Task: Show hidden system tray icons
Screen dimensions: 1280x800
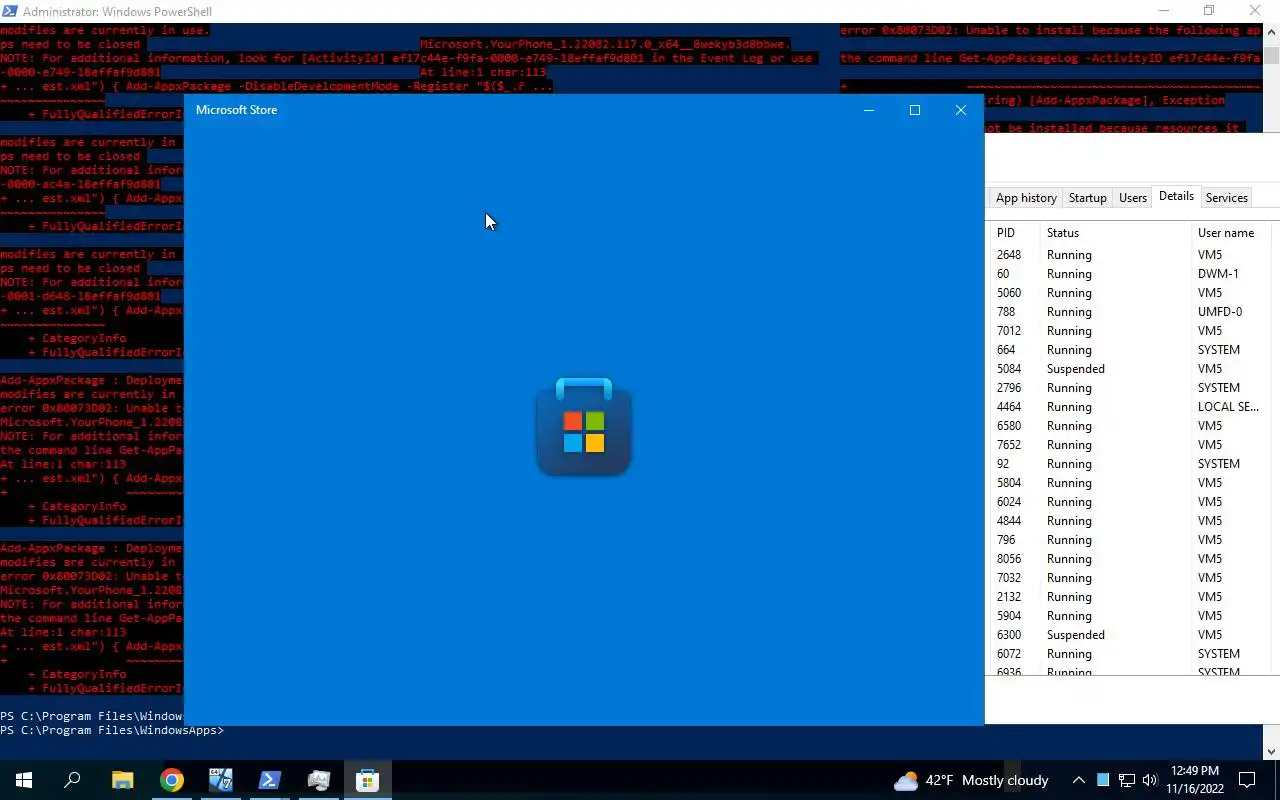Action: pos(1079,780)
